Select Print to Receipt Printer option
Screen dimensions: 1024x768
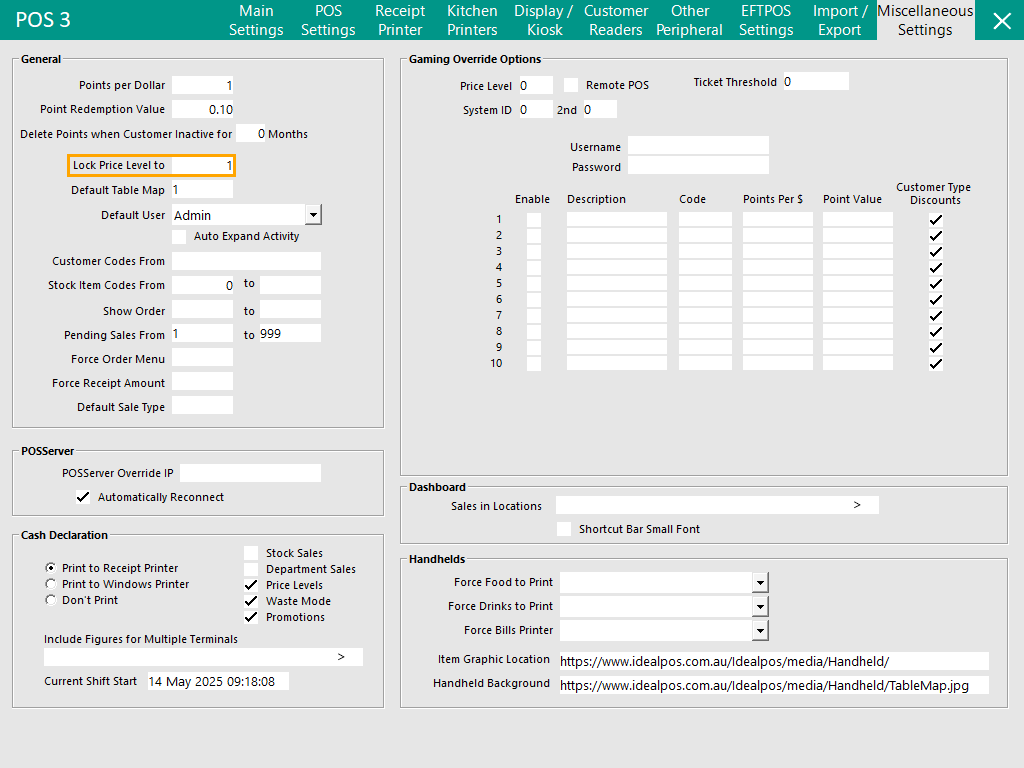[x=50, y=568]
